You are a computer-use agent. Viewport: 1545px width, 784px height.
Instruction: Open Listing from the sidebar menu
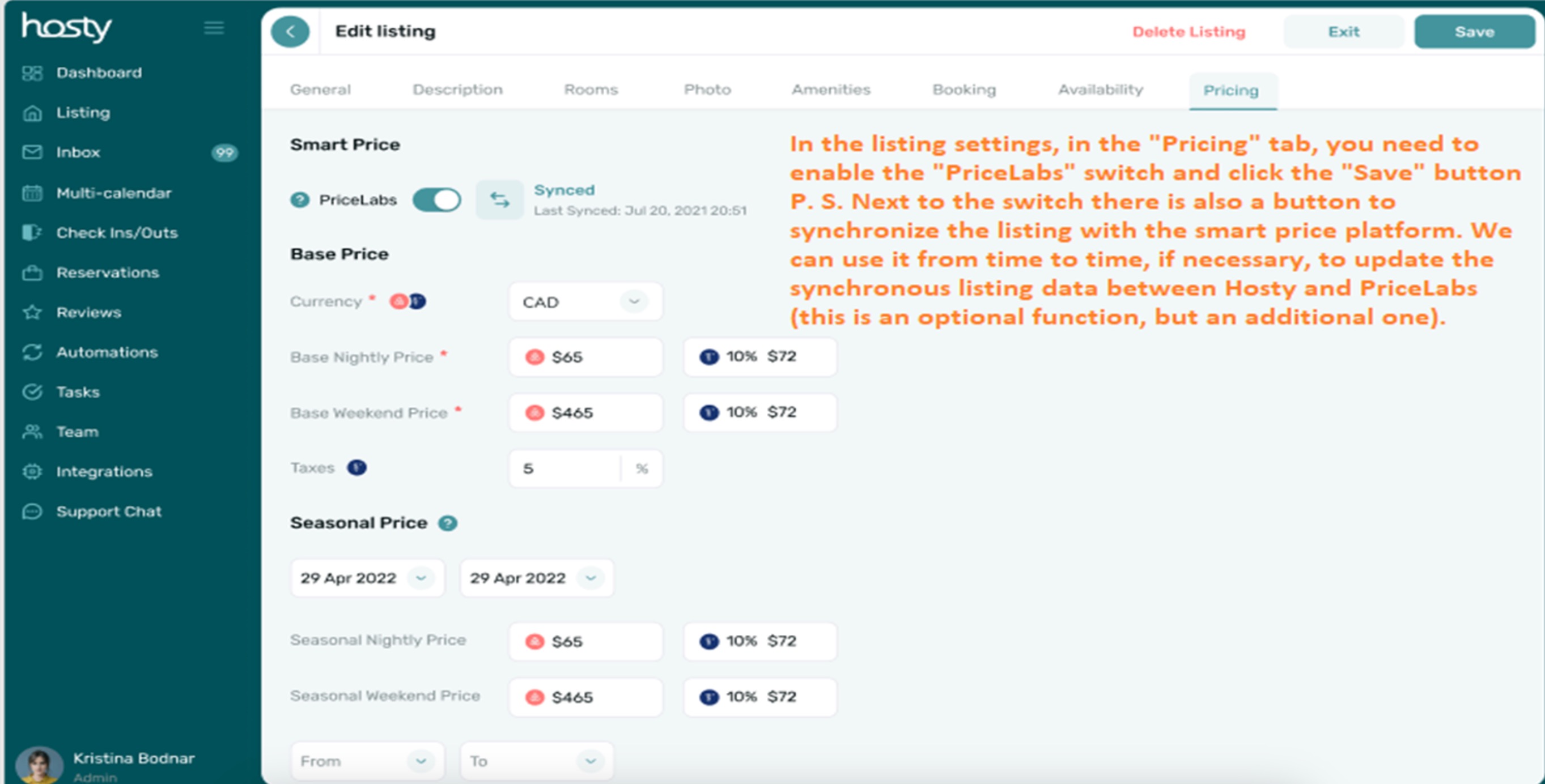pyautogui.click(x=83, y=113)
